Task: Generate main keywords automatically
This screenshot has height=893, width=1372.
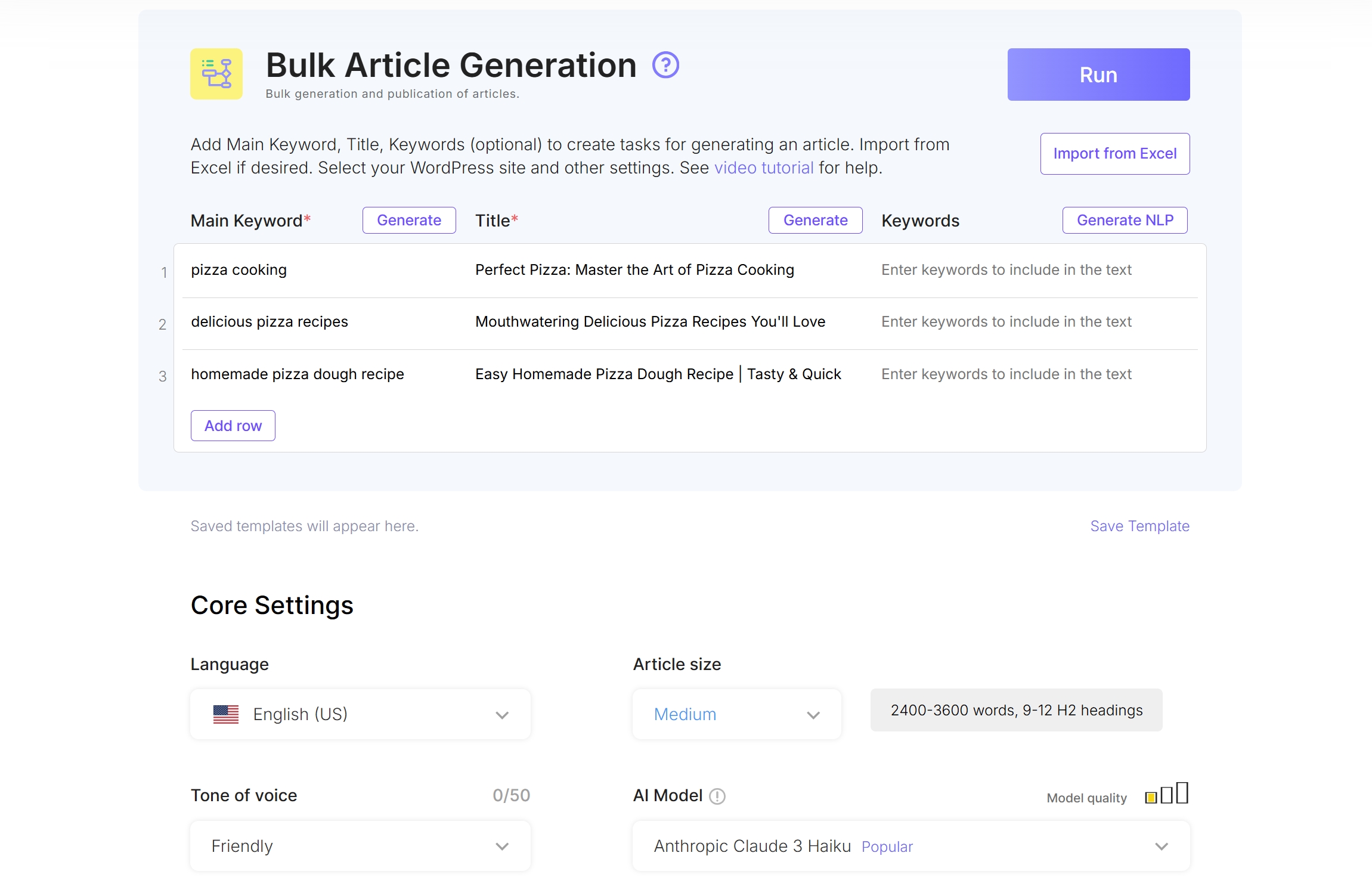Action: point(408,220)
